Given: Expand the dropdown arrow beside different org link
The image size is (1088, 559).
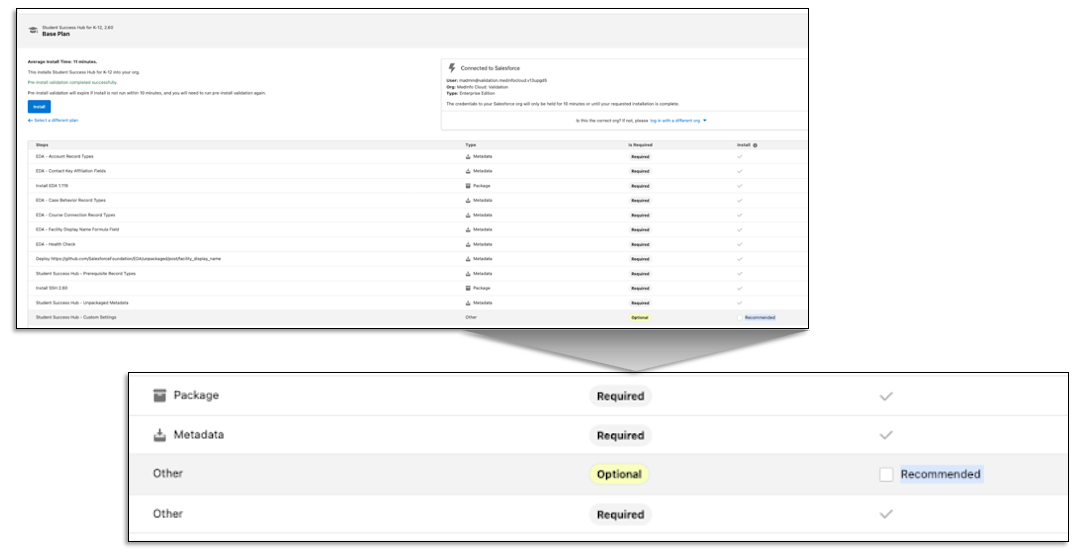Looking at the screenshot, I should click(705, 120).
